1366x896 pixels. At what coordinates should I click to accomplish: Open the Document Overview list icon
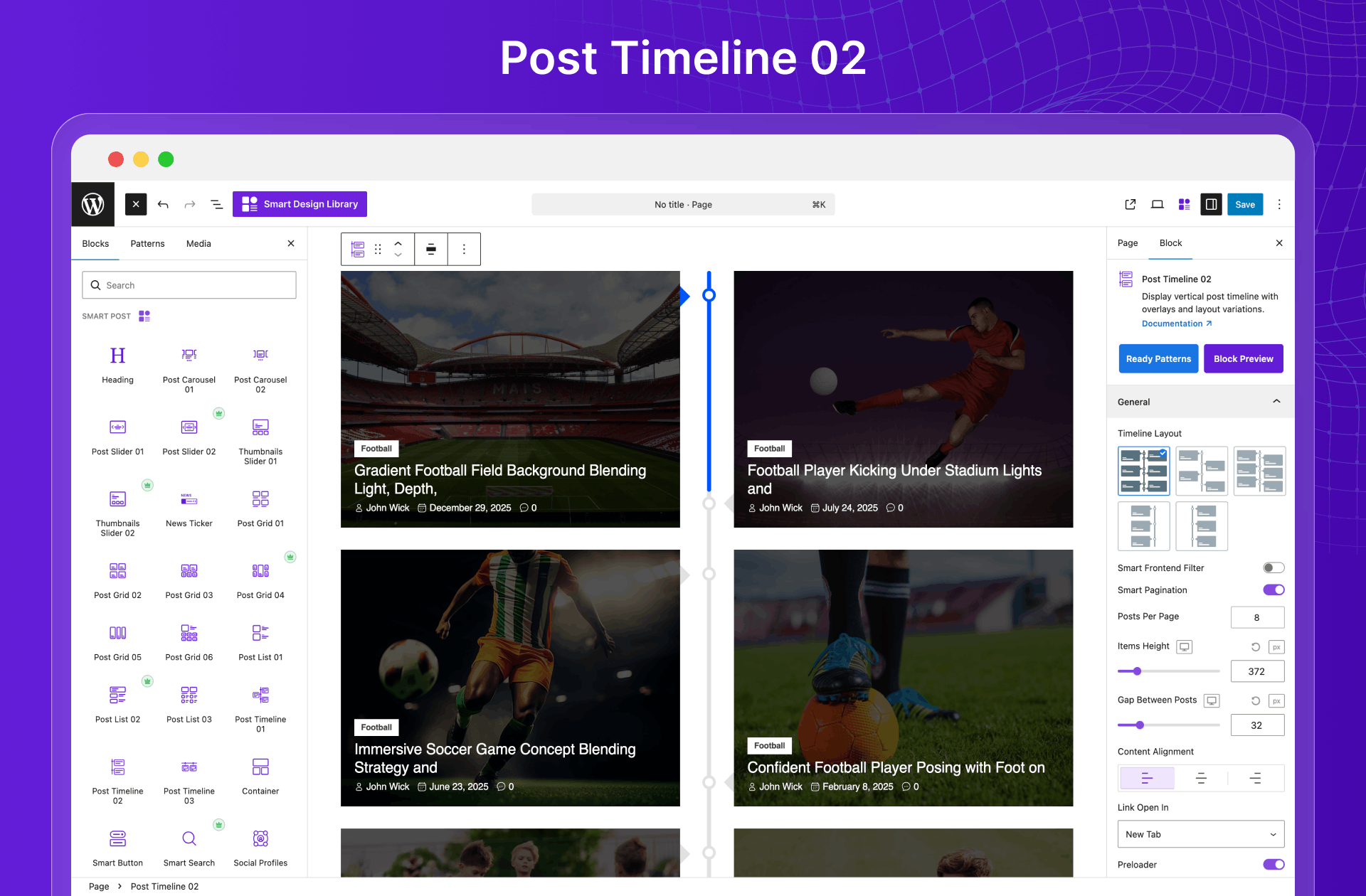pyautogui.click(x=217, y=204)
